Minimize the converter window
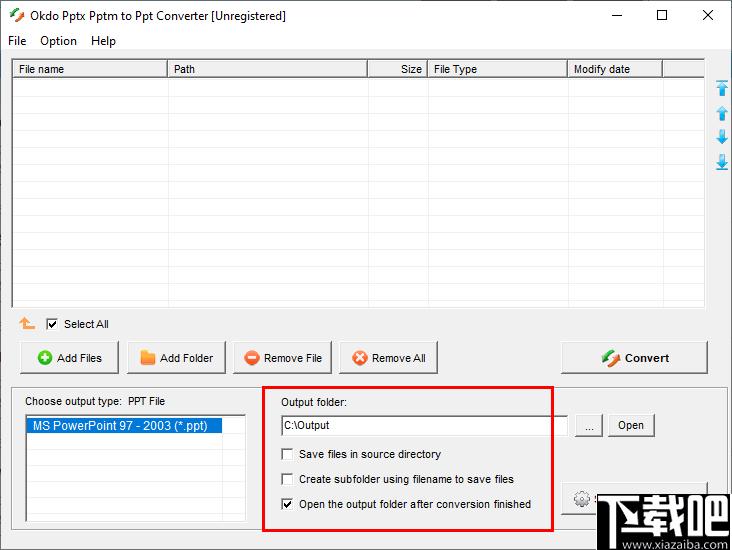Image resolution: width=732 pixels, height=550 pixels. tap(617, 15)
